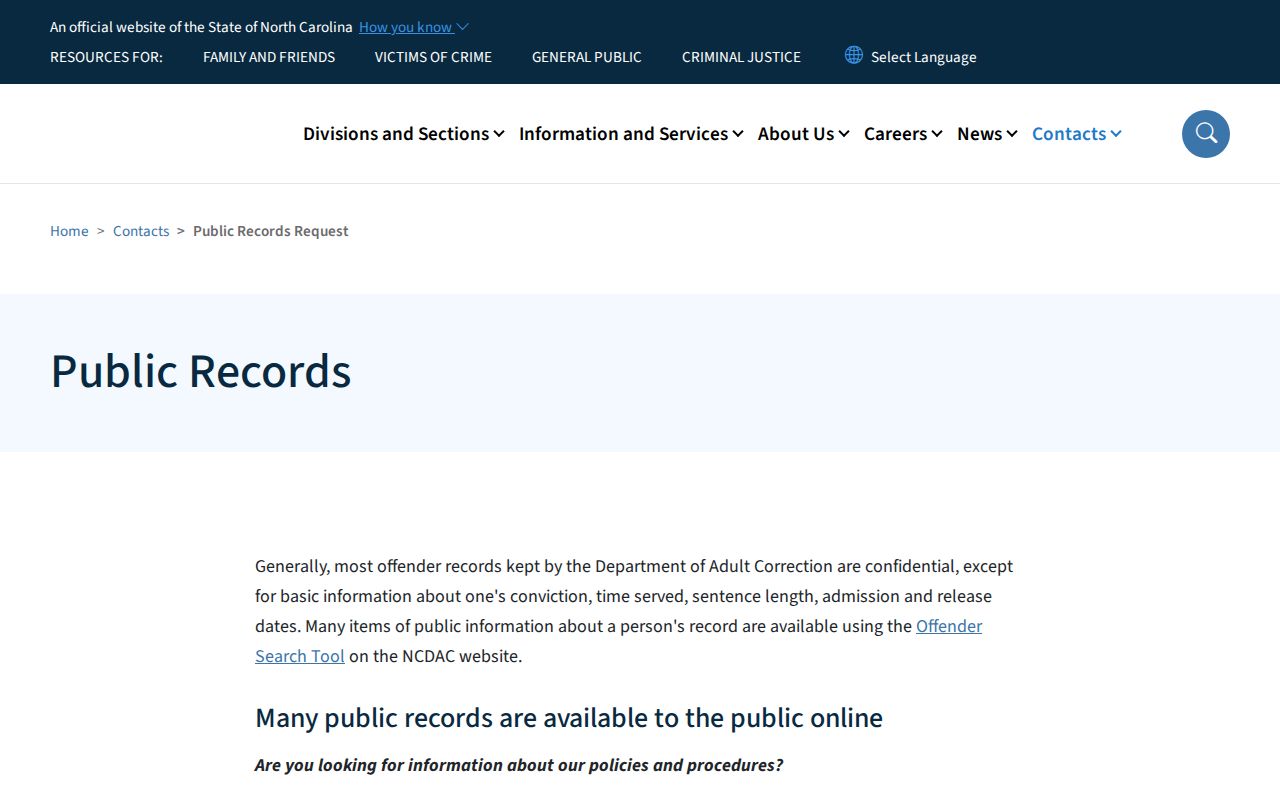The height and width of the screenshot is (800, 1280).
Task: Open the News dropdown menu
Action: [987, 134]
